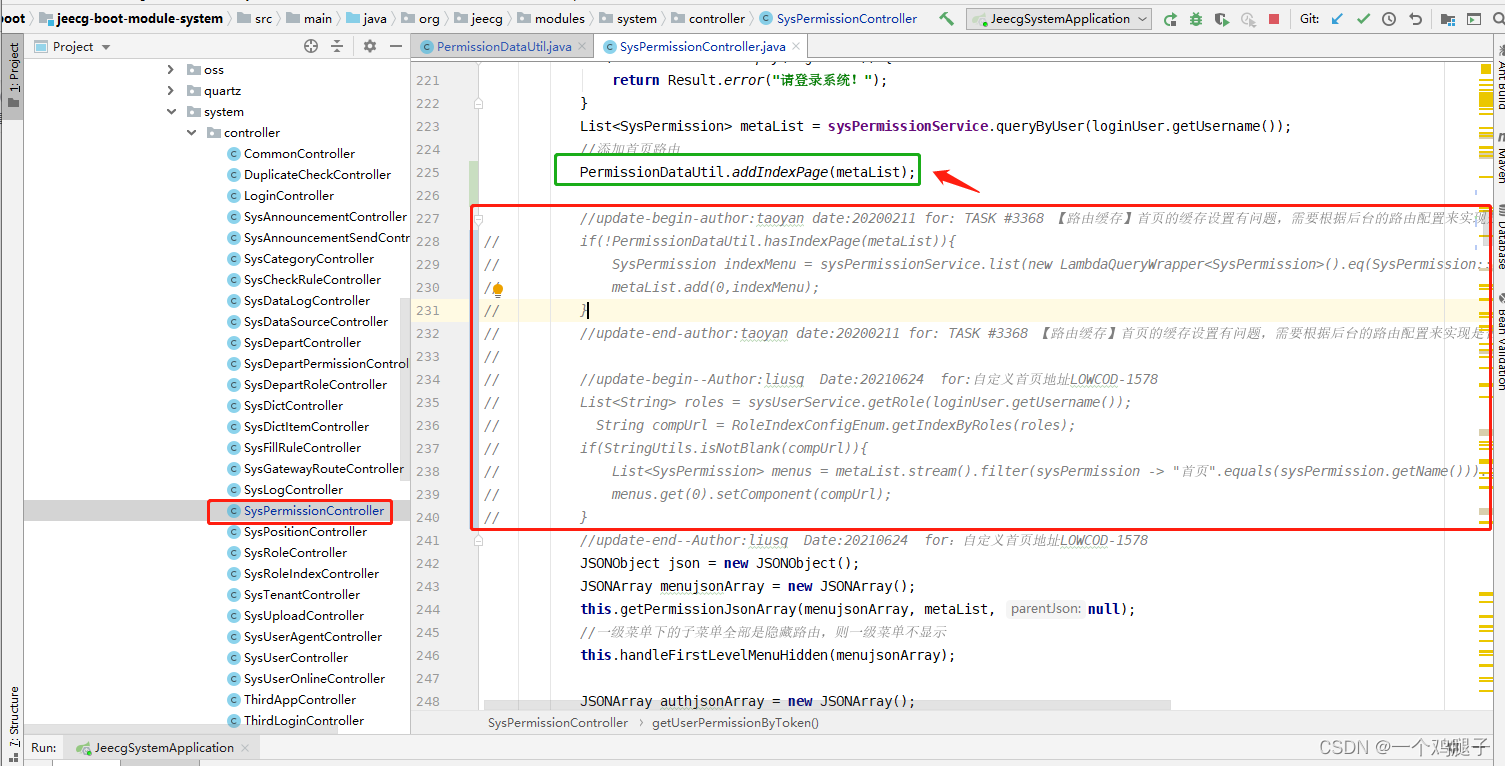Image resolution: width=1505 pixels, height=766 pixels.
Task: Select SysPermissionController in the project tree
Action: click(314, 511)
